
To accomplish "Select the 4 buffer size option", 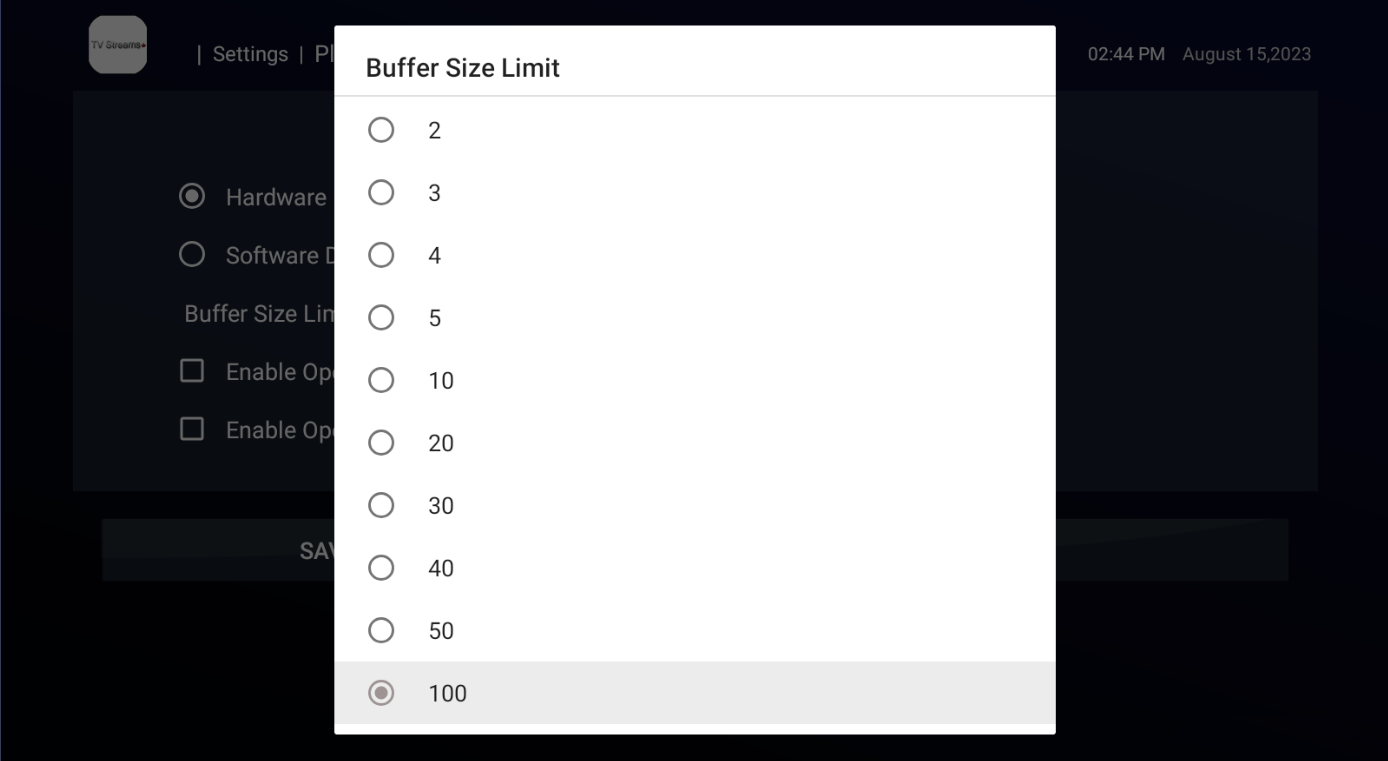I will tap(694, 255).
